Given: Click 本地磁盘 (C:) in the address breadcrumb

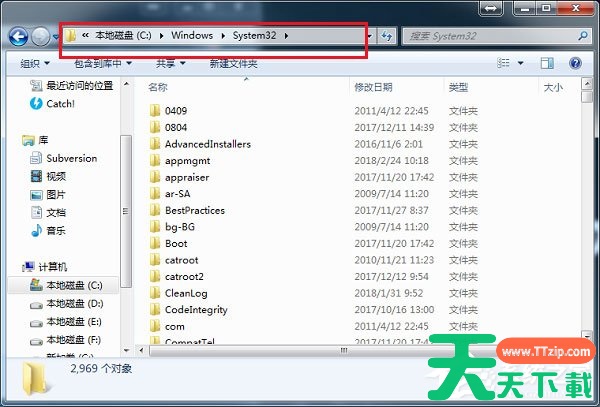Looking at the screenshot, I should [x=123, y=36].
